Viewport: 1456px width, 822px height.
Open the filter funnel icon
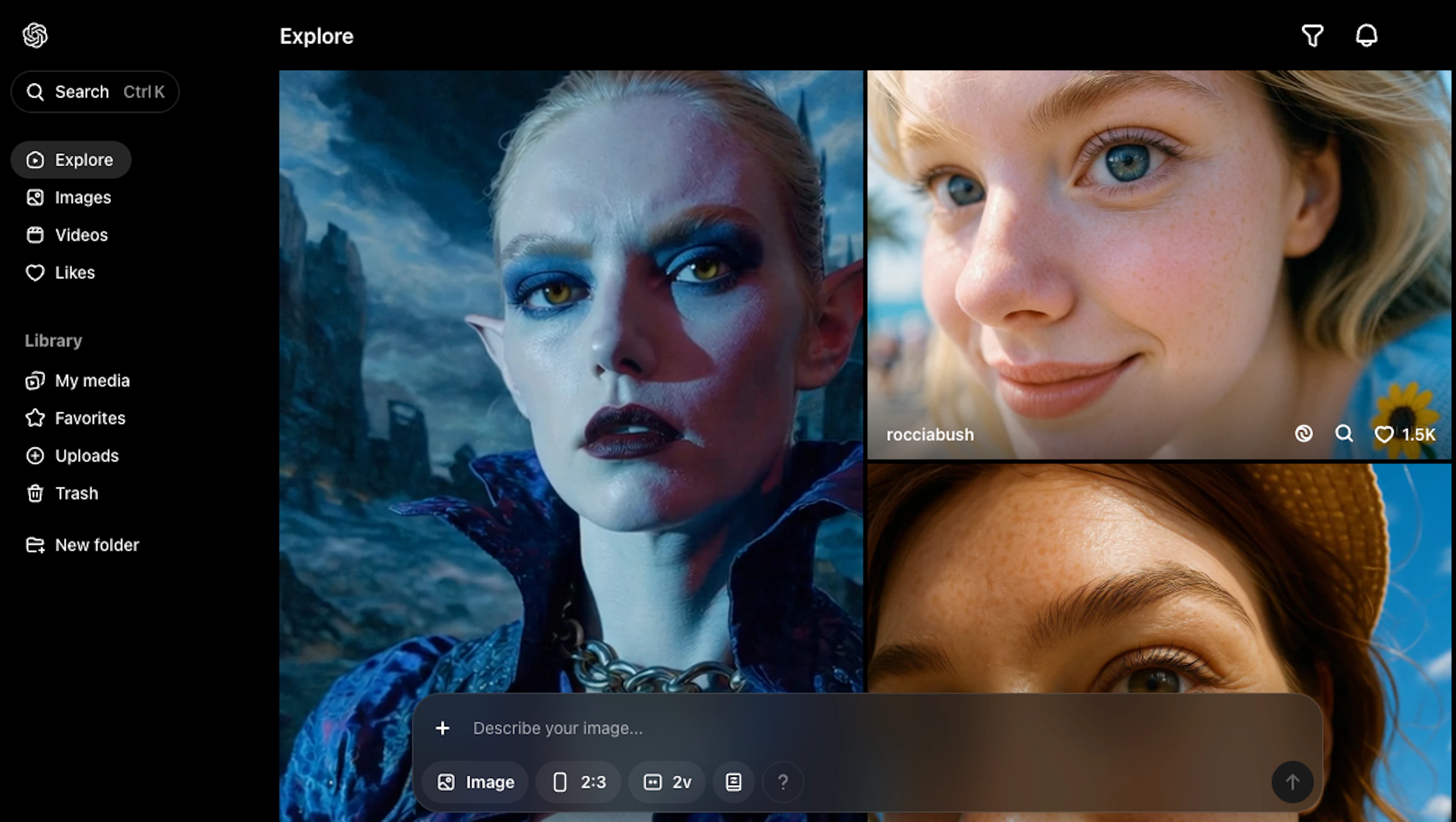[1312, 36]
